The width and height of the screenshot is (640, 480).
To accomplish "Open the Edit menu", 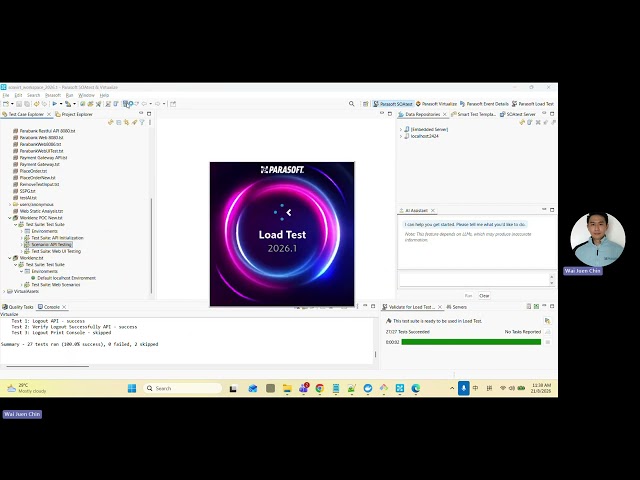I will 18,95.
